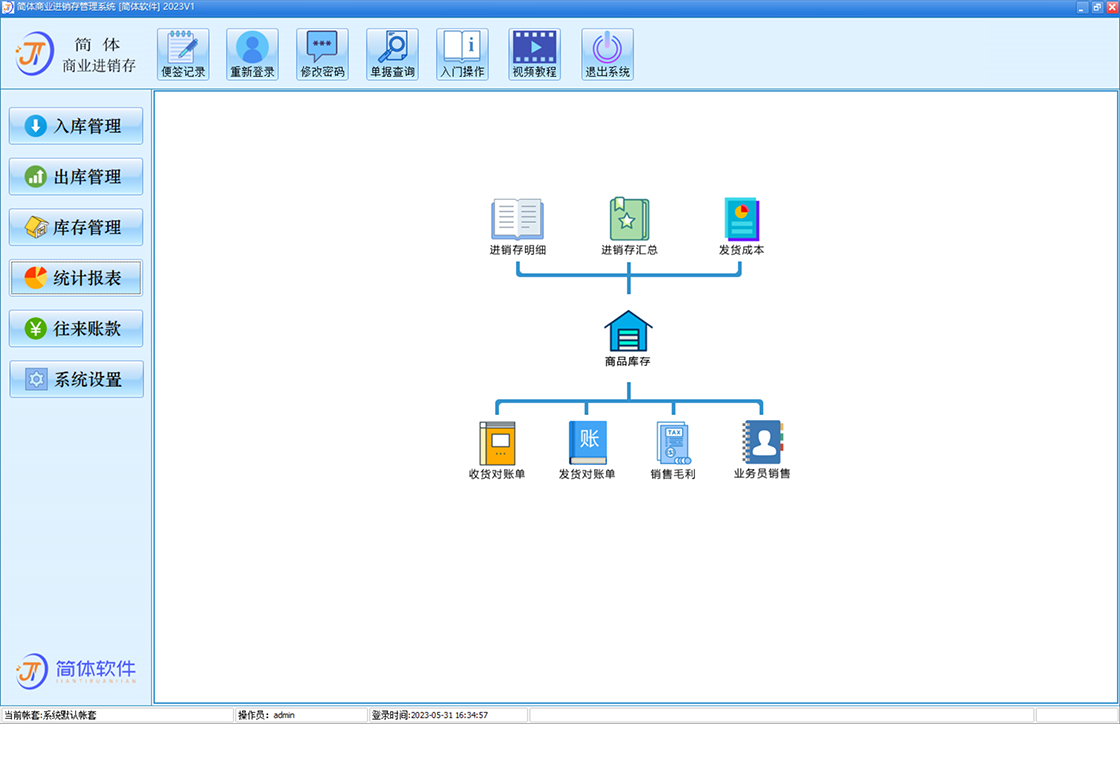Open 修改密码 change password

pyautogui.click(x=322, y=54)
